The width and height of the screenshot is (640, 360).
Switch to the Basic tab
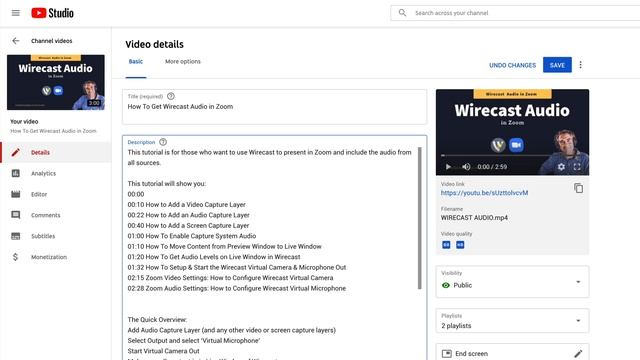136,62
